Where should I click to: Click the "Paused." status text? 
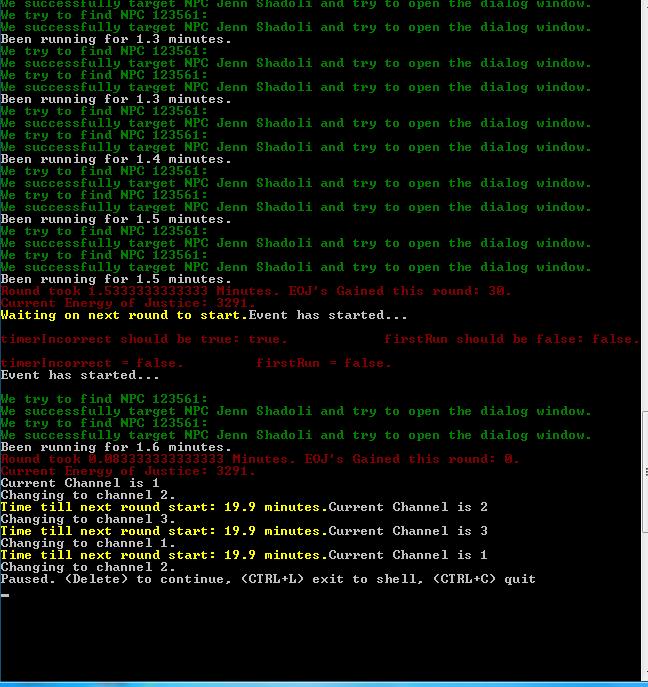pyautogui.click(x=28, y=579)
